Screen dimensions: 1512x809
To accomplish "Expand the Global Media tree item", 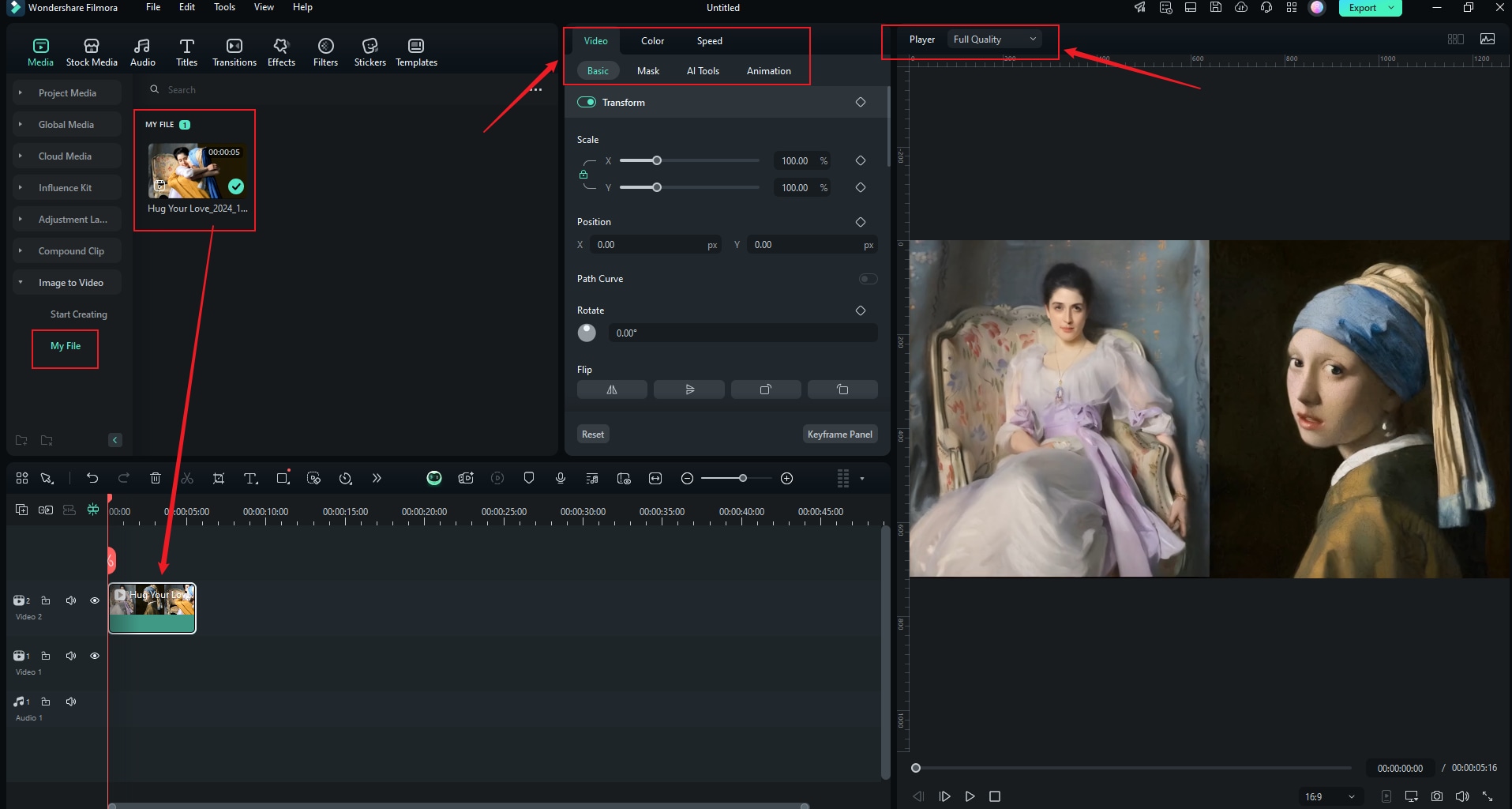I will [21, 124].
